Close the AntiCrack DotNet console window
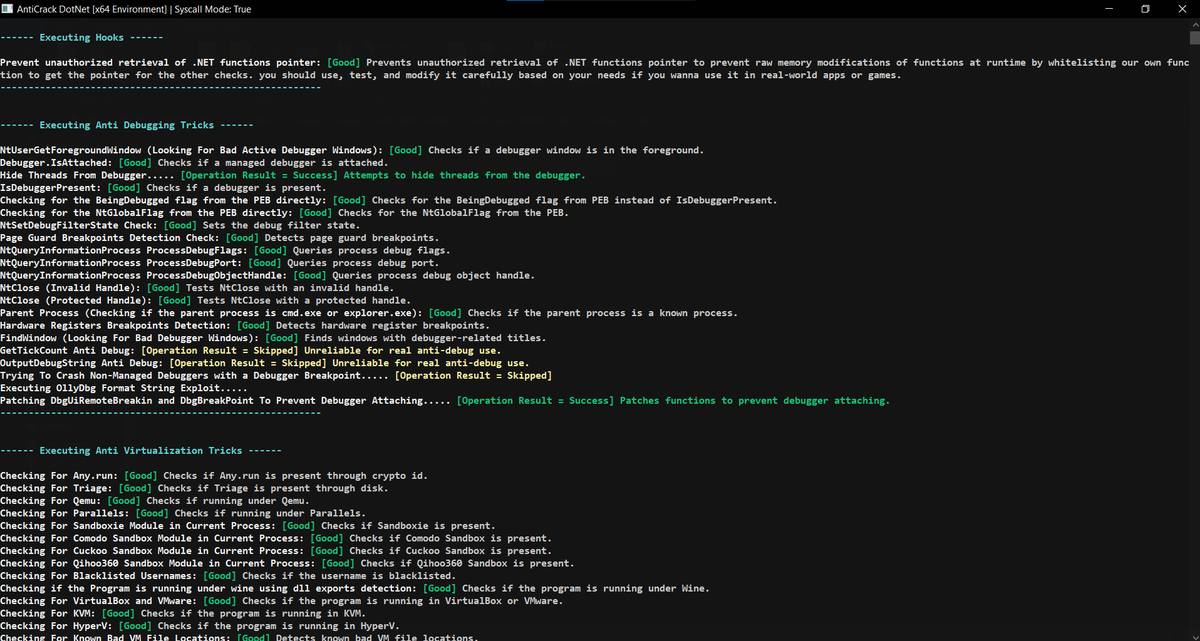Image resolution: width=1200 pixels, height=641 pixels. click(1182, 9)
